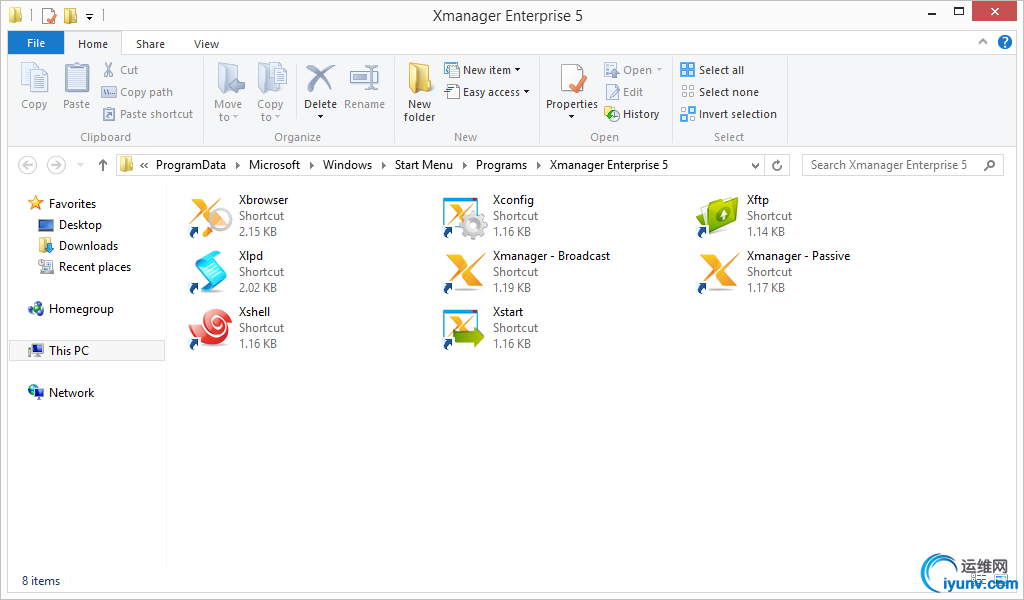The image size is (1024, 600).
Task: Click New folder icon in quick access toolbar
Action: click(71, 15)
